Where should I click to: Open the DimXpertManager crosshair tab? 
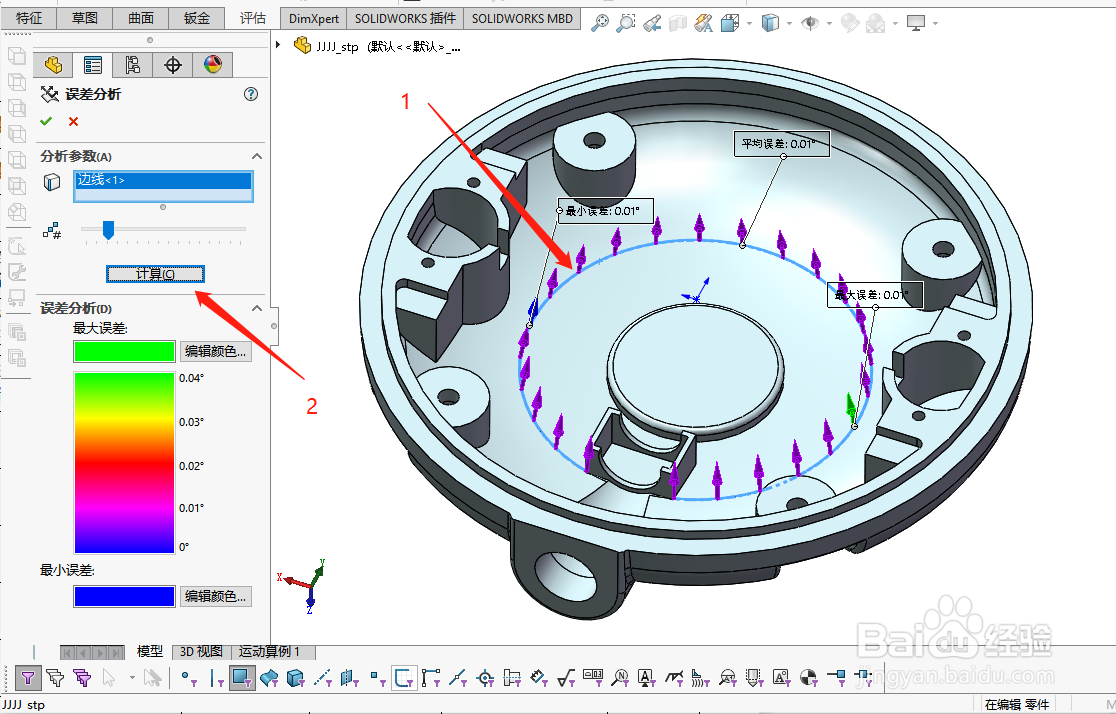(x=172, y=65)
